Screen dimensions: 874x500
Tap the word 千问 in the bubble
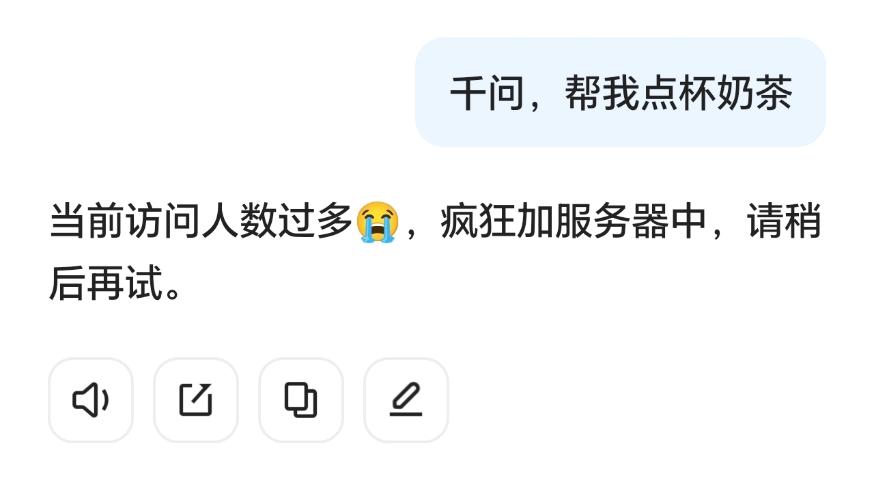(487, 93)
